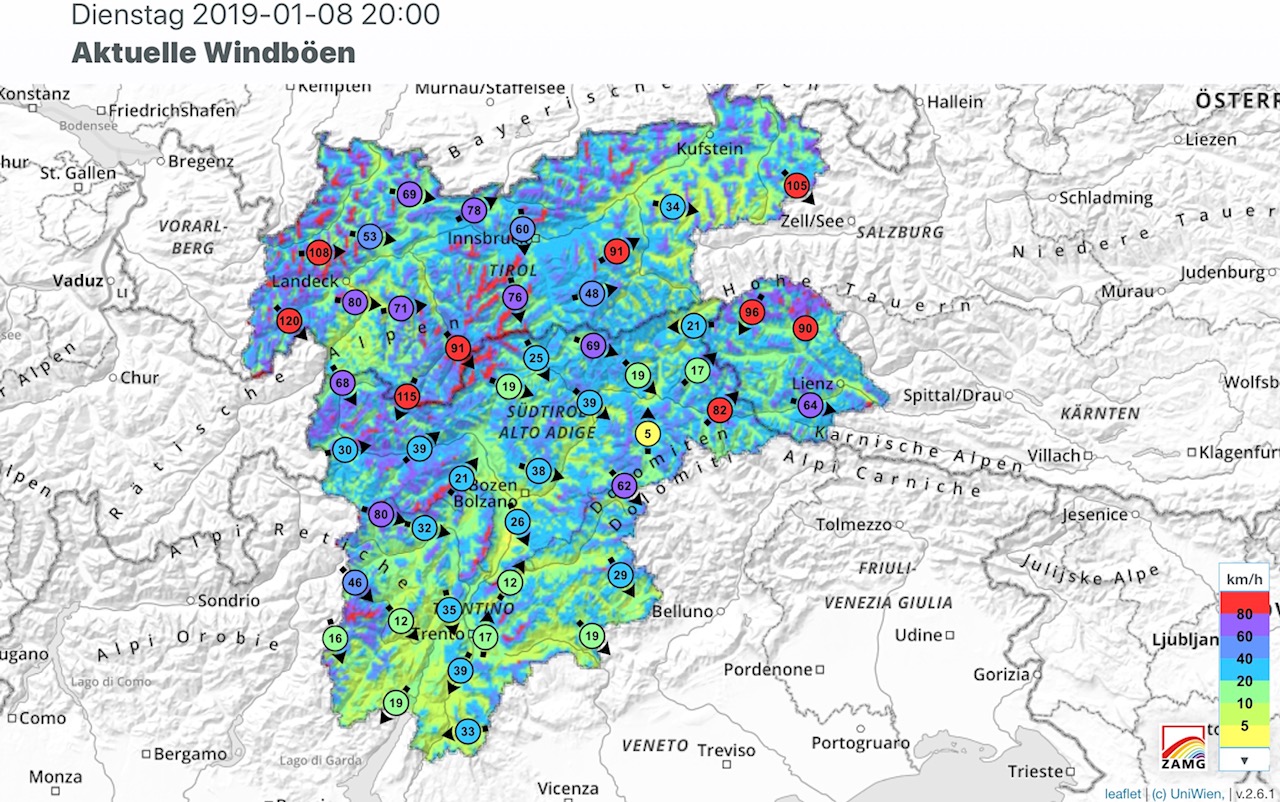
Task: Open the 48 km/h station marker
Action: point(592,294)
